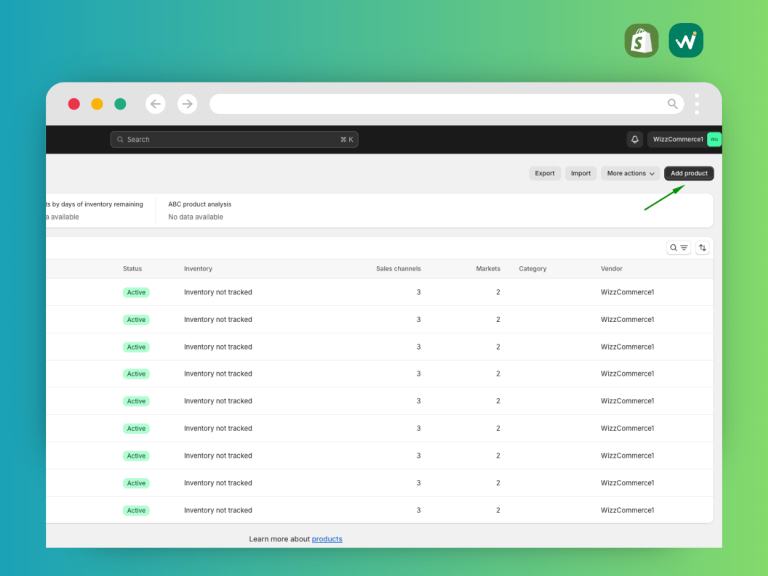Click the Export button
Image resolution: width=768 pixels, height=576 pixels.
545,173
